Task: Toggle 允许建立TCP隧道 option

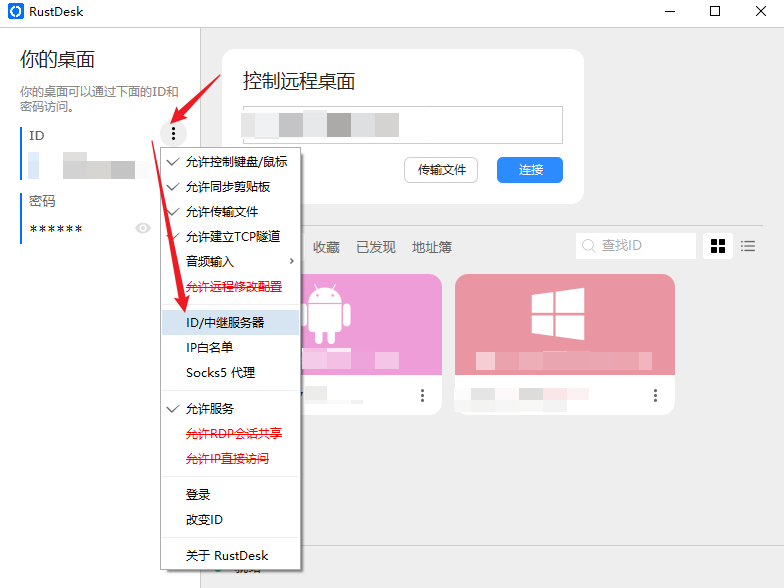Action: pos(230,236)
